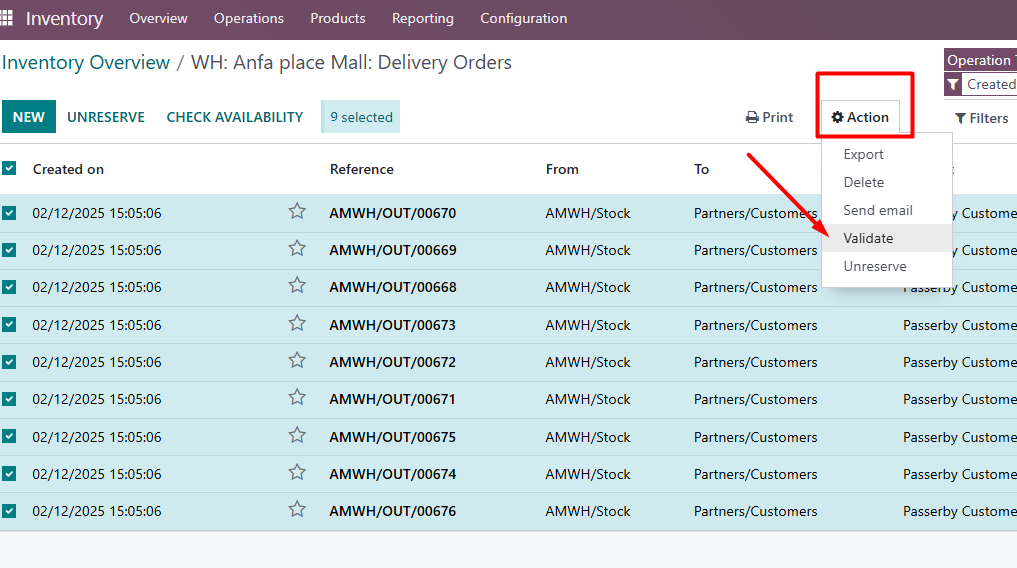Star the AMWH/OUT/00675 delivery order

(297, 435)
